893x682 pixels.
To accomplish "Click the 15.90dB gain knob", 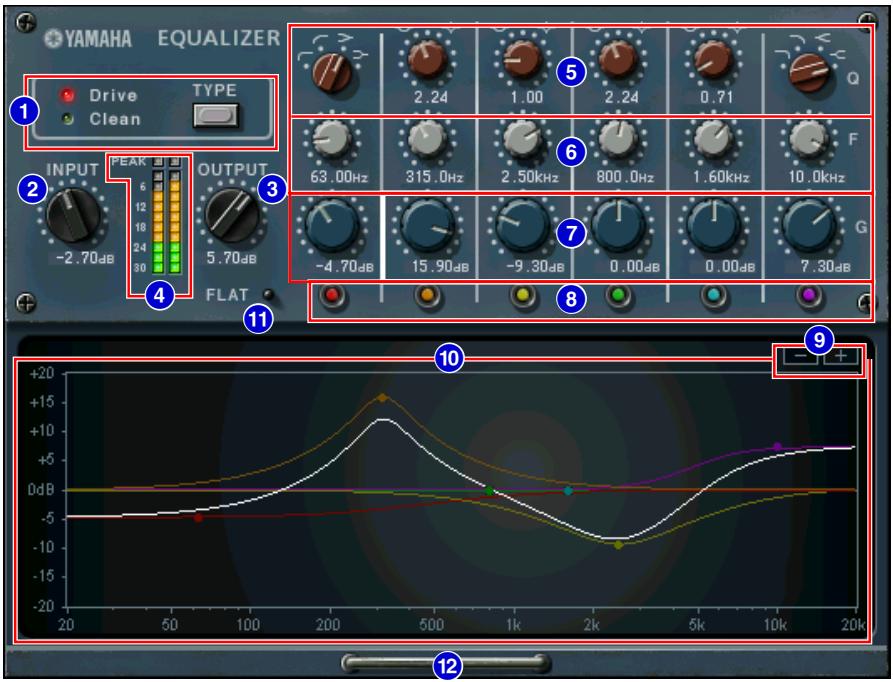I will tap(428, 227).
